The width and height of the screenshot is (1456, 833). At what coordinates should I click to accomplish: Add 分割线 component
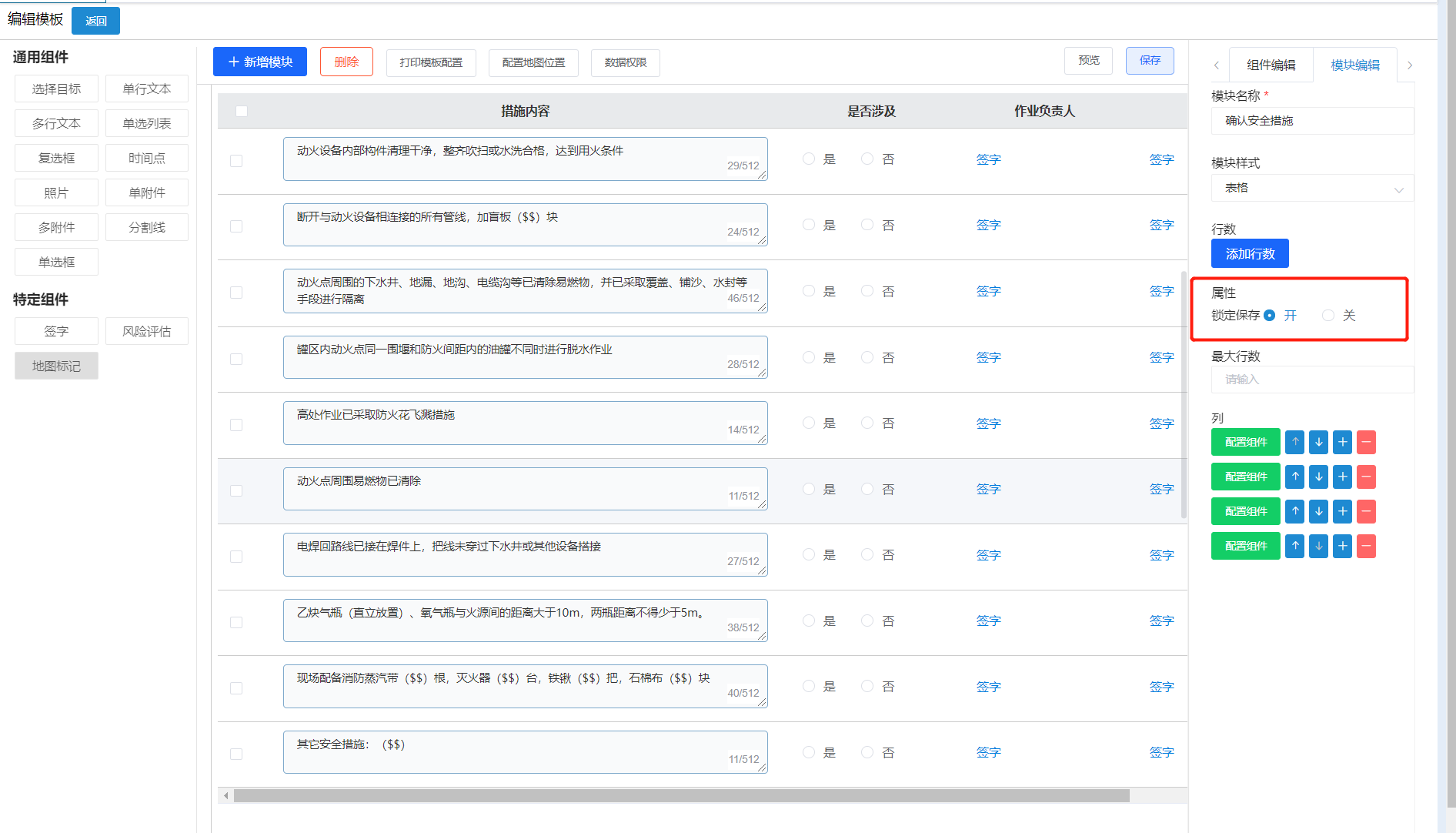click(147, 227)
